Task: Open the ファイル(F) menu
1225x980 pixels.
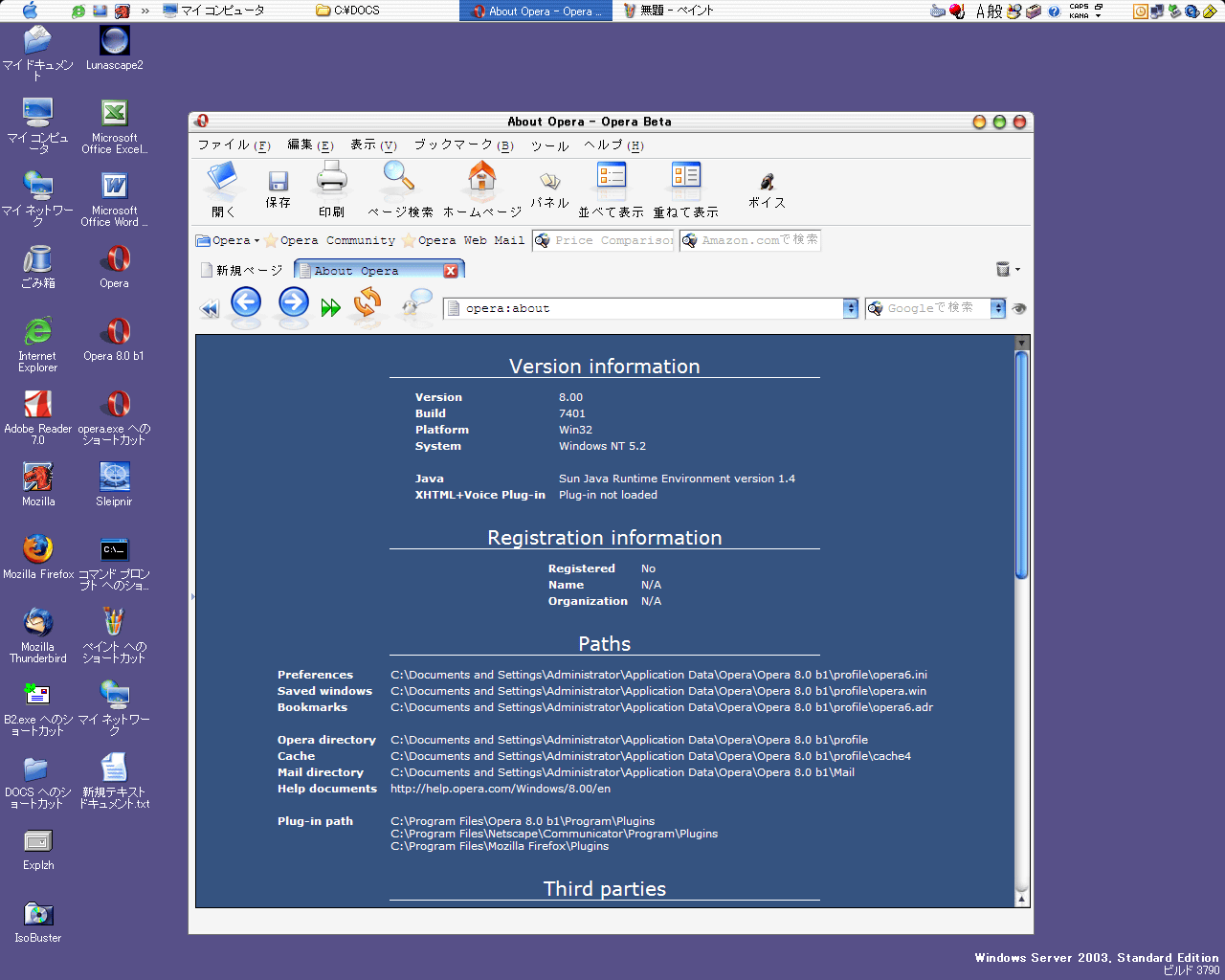Action: pyautogui.click(x=234, y=145)
